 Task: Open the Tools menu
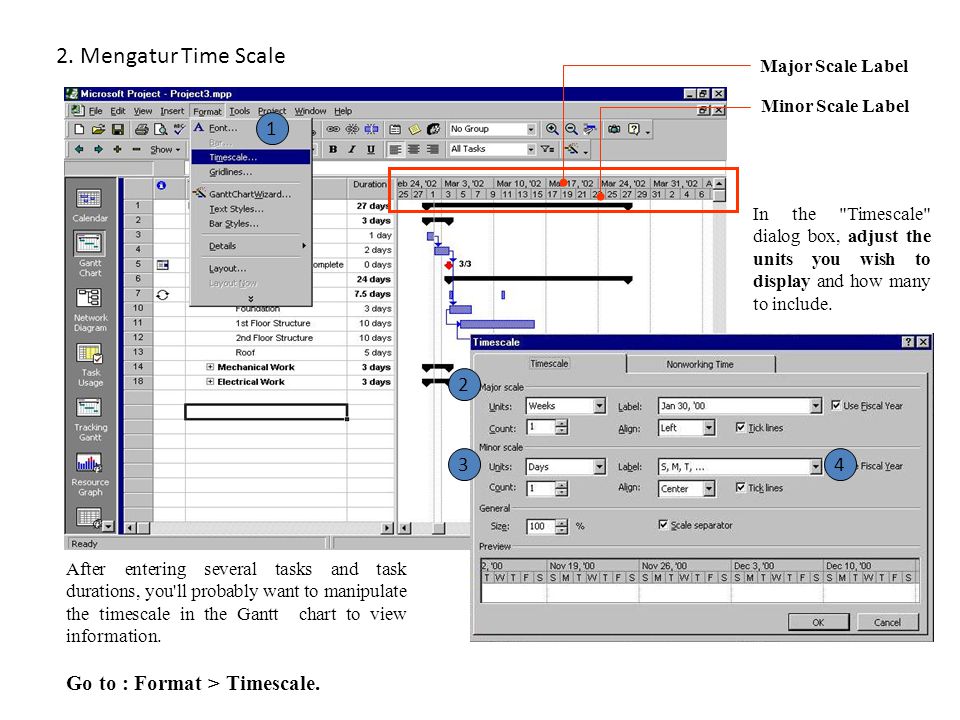(239, 111)
